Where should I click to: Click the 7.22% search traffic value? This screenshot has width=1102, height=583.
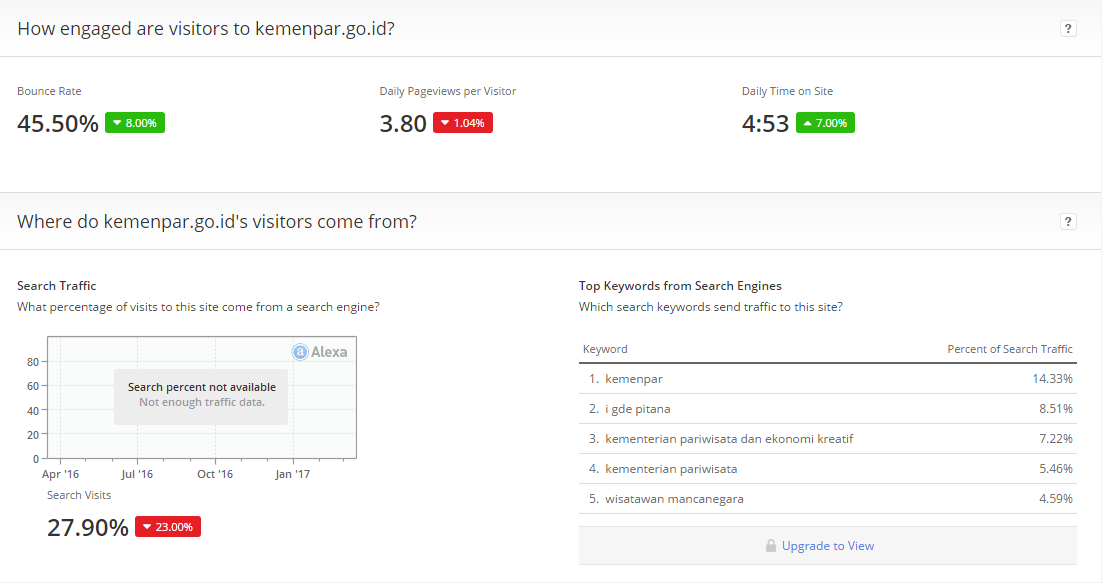point(1056,439)
